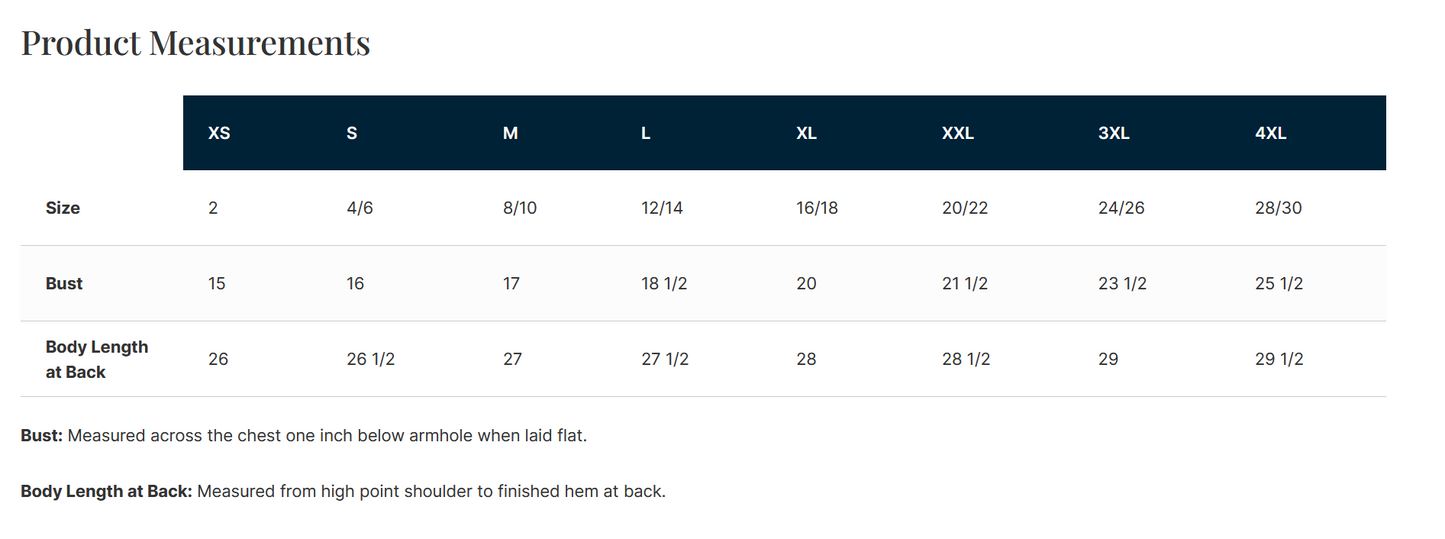Select the 3XL body length value 29
This screenshot has height=539, width=1445.
coord(1108,359)
